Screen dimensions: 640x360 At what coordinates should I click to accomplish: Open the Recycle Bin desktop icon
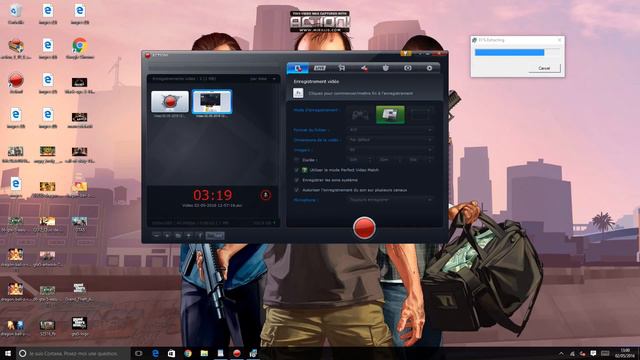point(16,13)
